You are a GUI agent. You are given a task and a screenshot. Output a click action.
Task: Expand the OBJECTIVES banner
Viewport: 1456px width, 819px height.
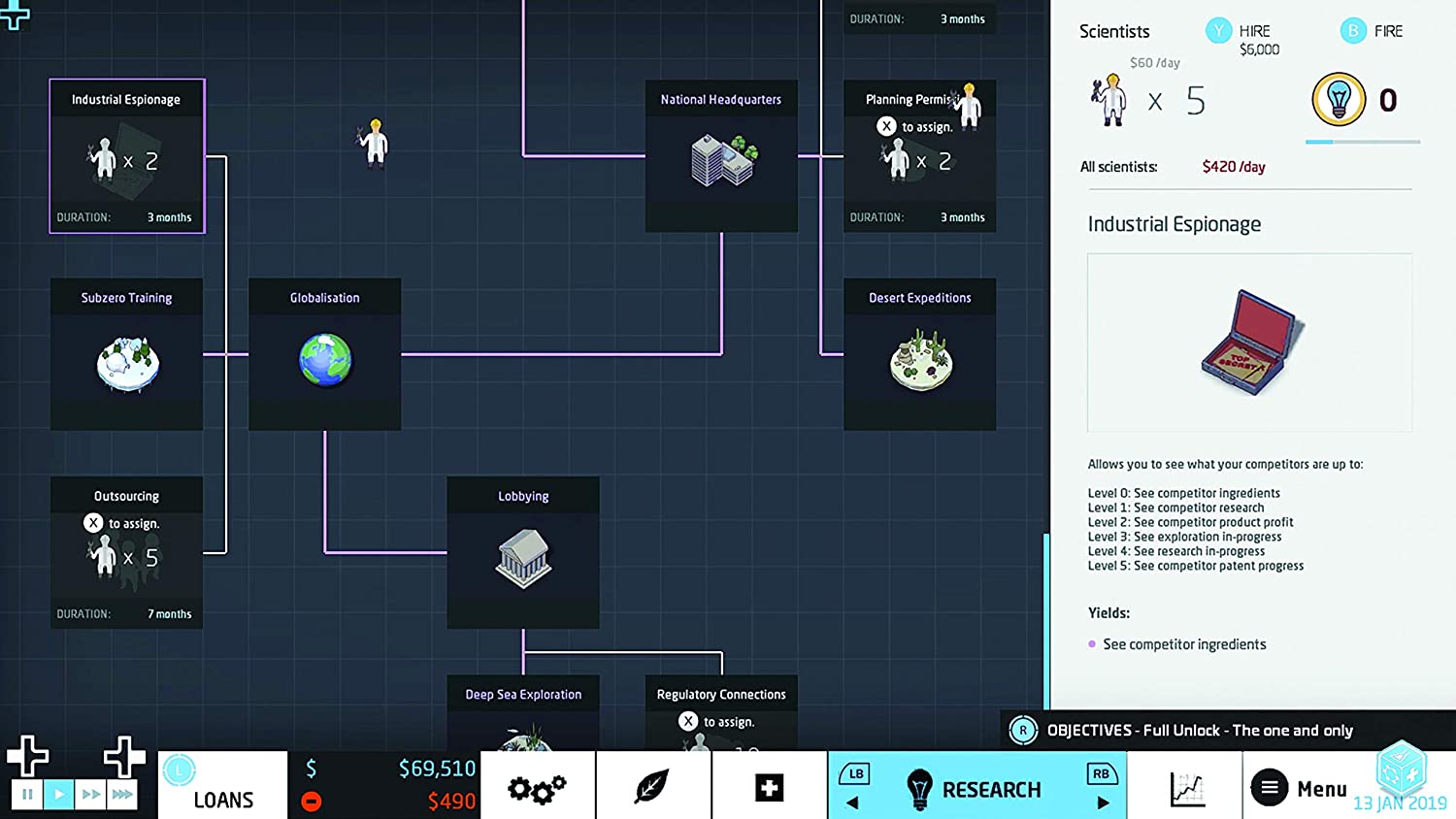(x=1200, y=731)
